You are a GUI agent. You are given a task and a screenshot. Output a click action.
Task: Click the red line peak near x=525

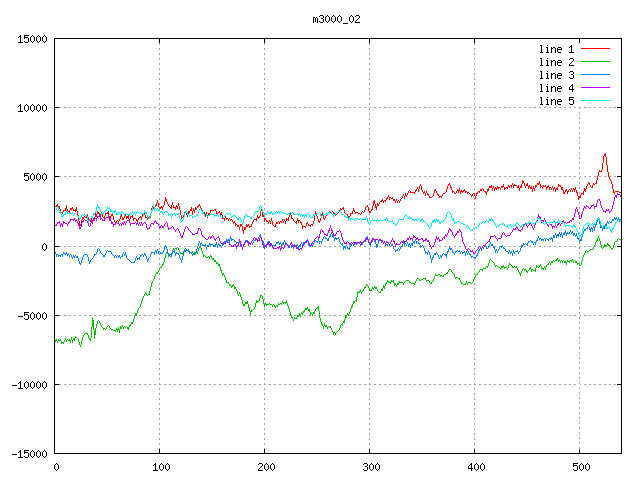click(605, 154)
